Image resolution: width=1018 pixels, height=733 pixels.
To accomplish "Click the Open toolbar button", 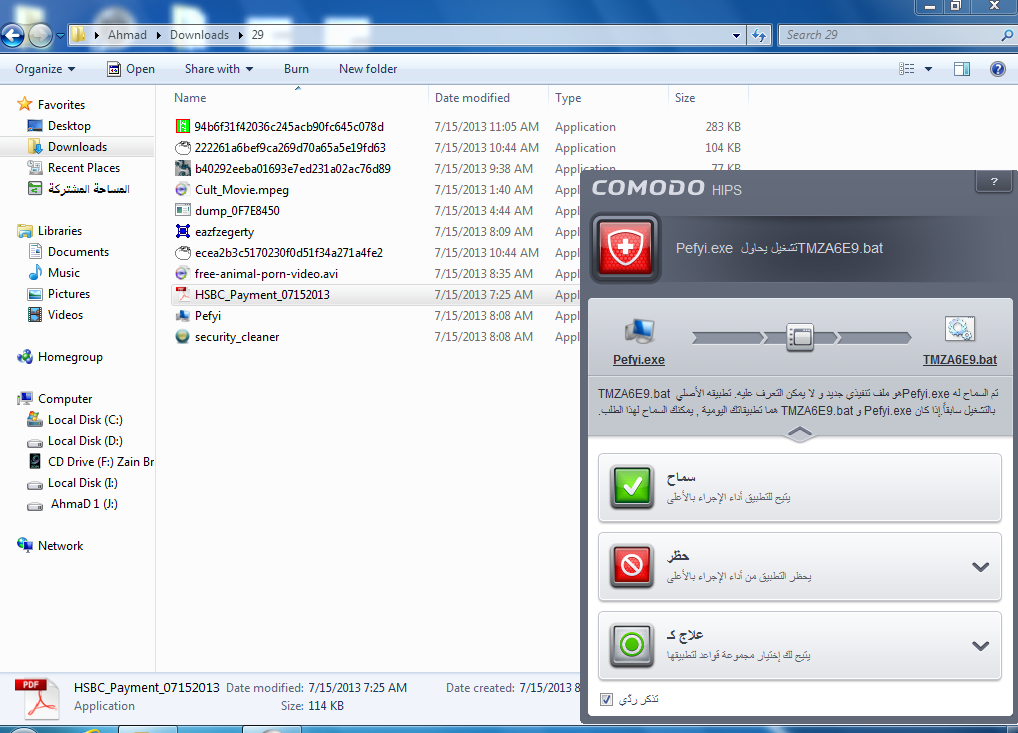I will click(130, 69).
